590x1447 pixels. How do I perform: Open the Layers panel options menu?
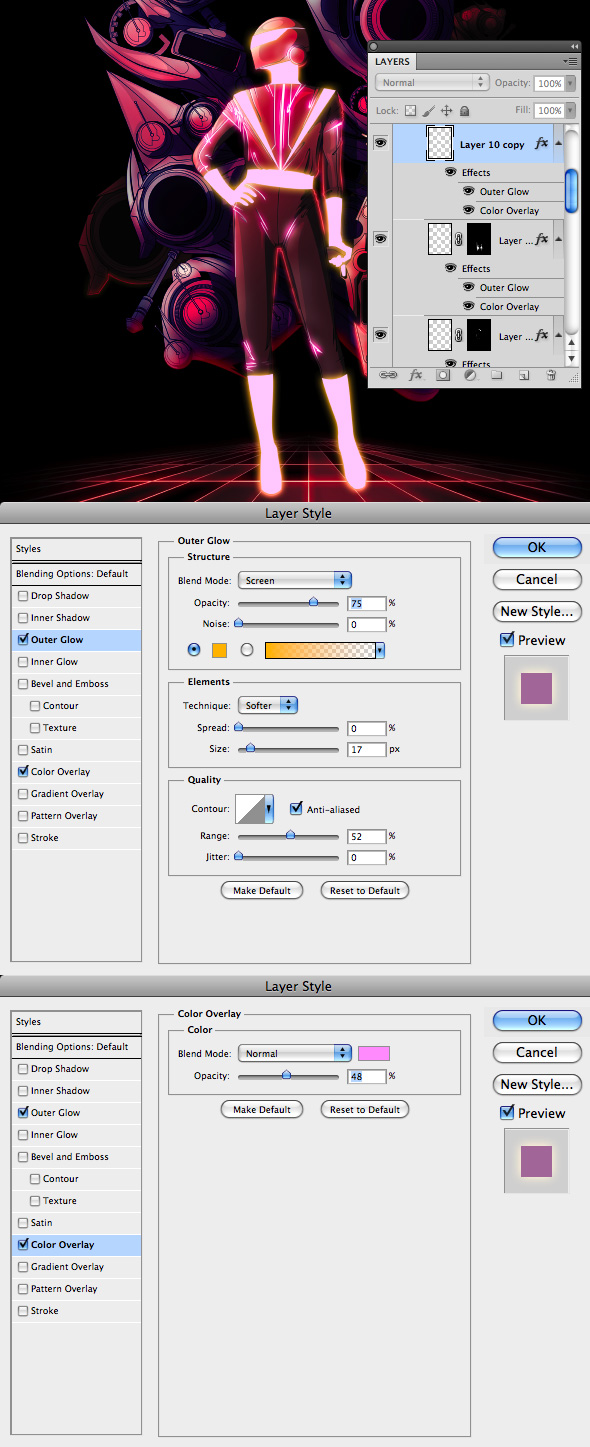click(x=572, y=62)
